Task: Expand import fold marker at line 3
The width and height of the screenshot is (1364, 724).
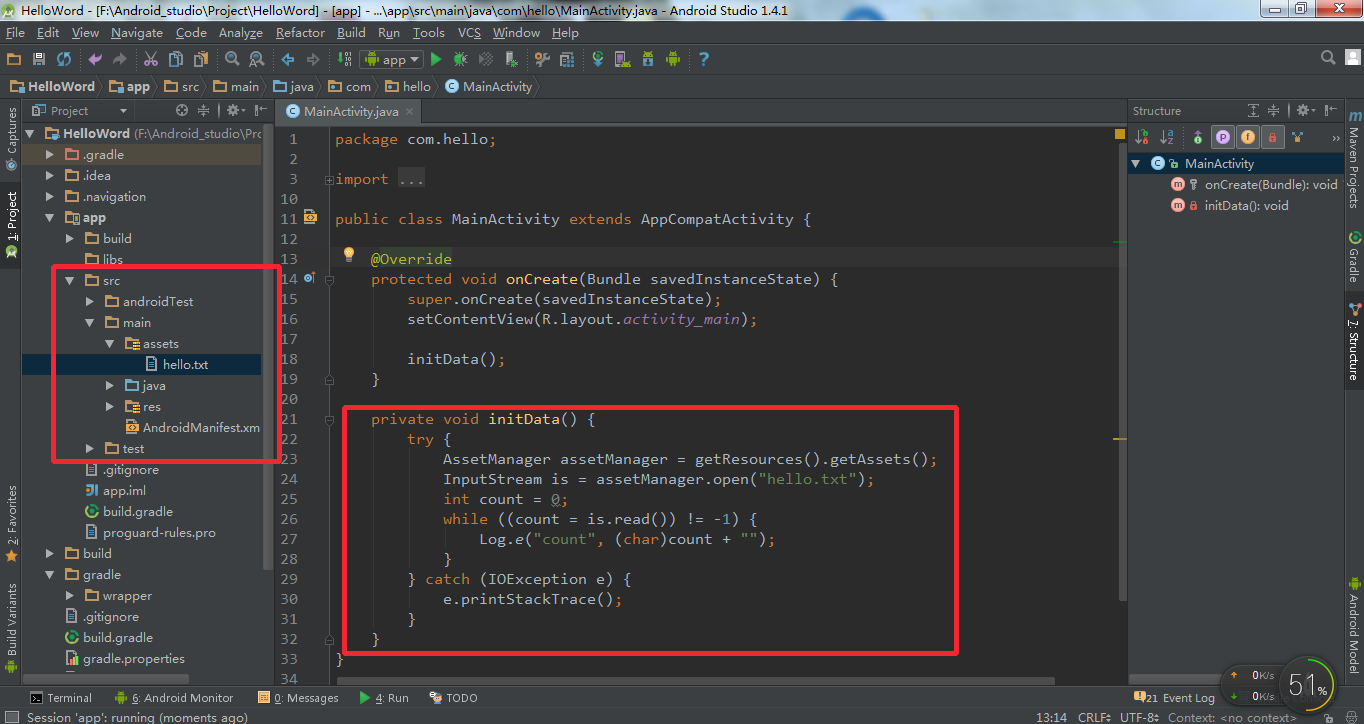Action: (329, 179)
